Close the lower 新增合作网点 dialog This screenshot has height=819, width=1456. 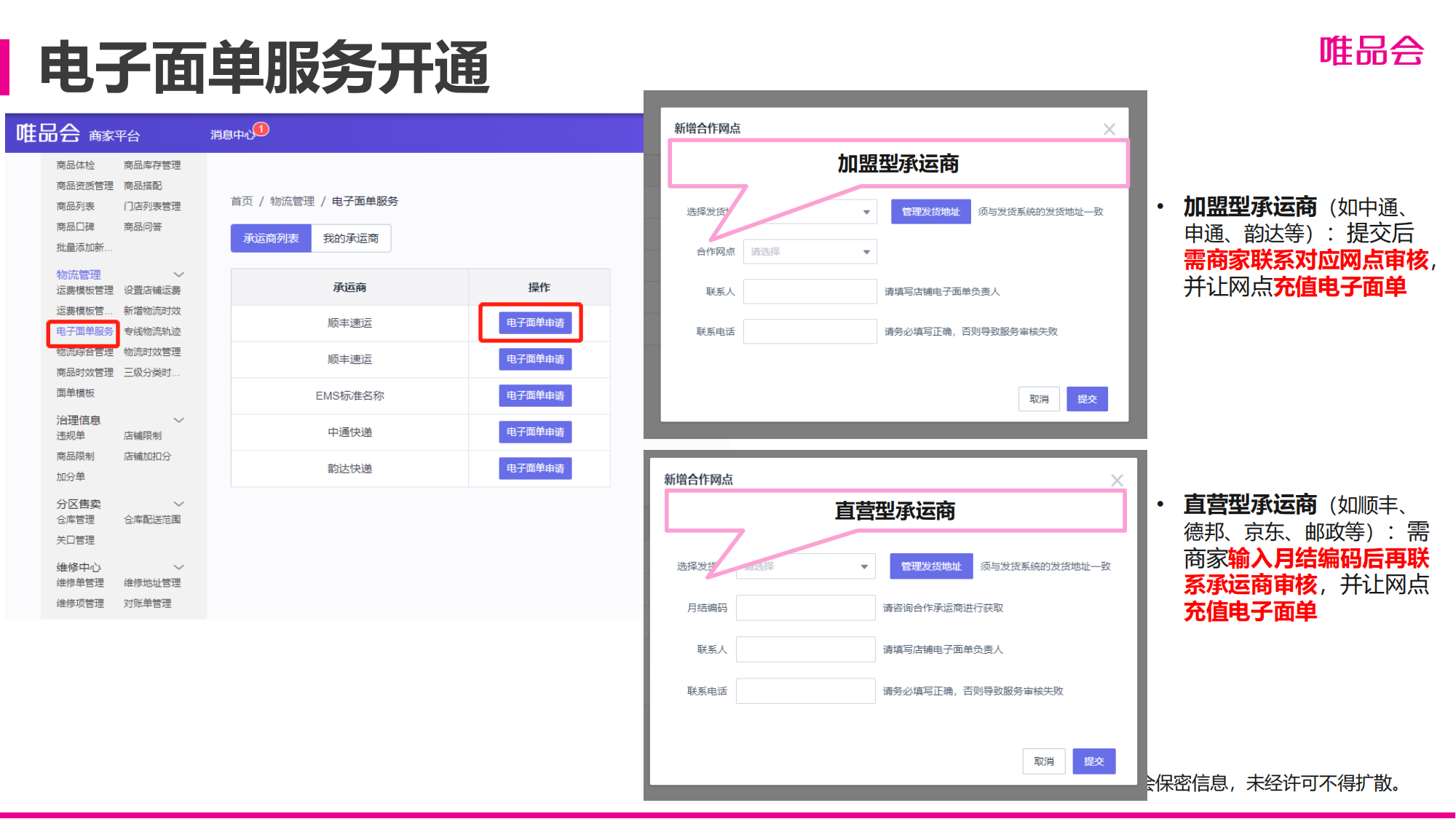1117,480
